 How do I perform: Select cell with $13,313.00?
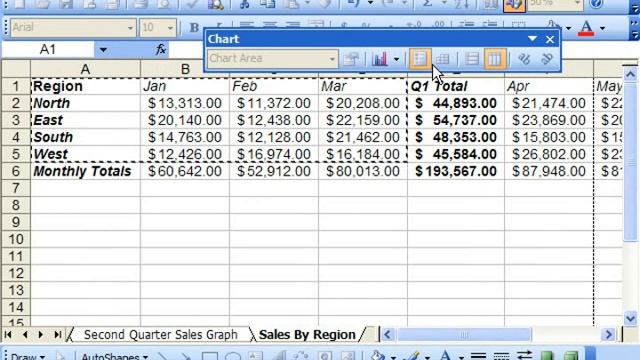pyautogui.click(x=185, y=103)
